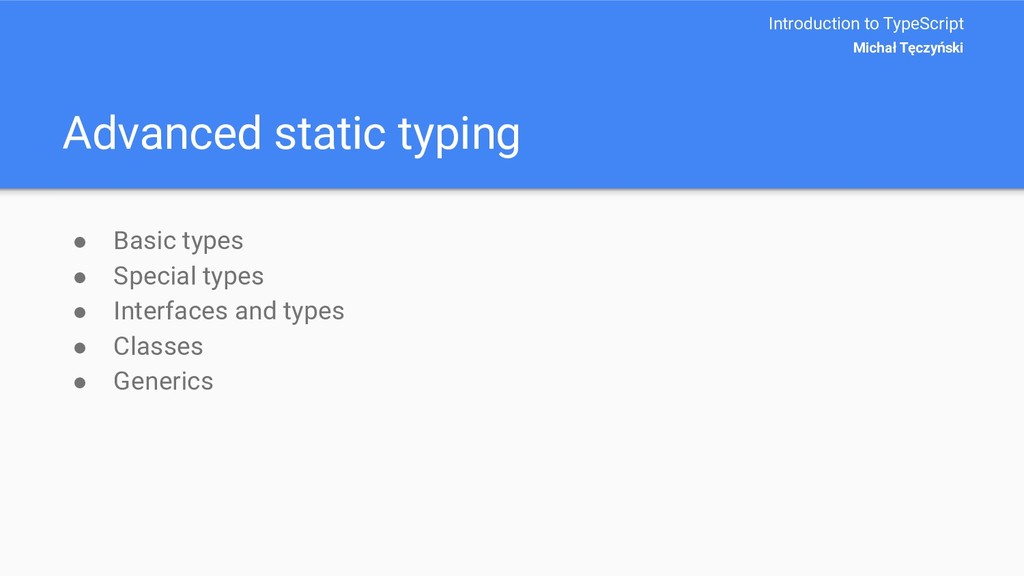Click the bullet dot beside Basic types
This screenshot has height=576, width=1024.
(80, 243)
